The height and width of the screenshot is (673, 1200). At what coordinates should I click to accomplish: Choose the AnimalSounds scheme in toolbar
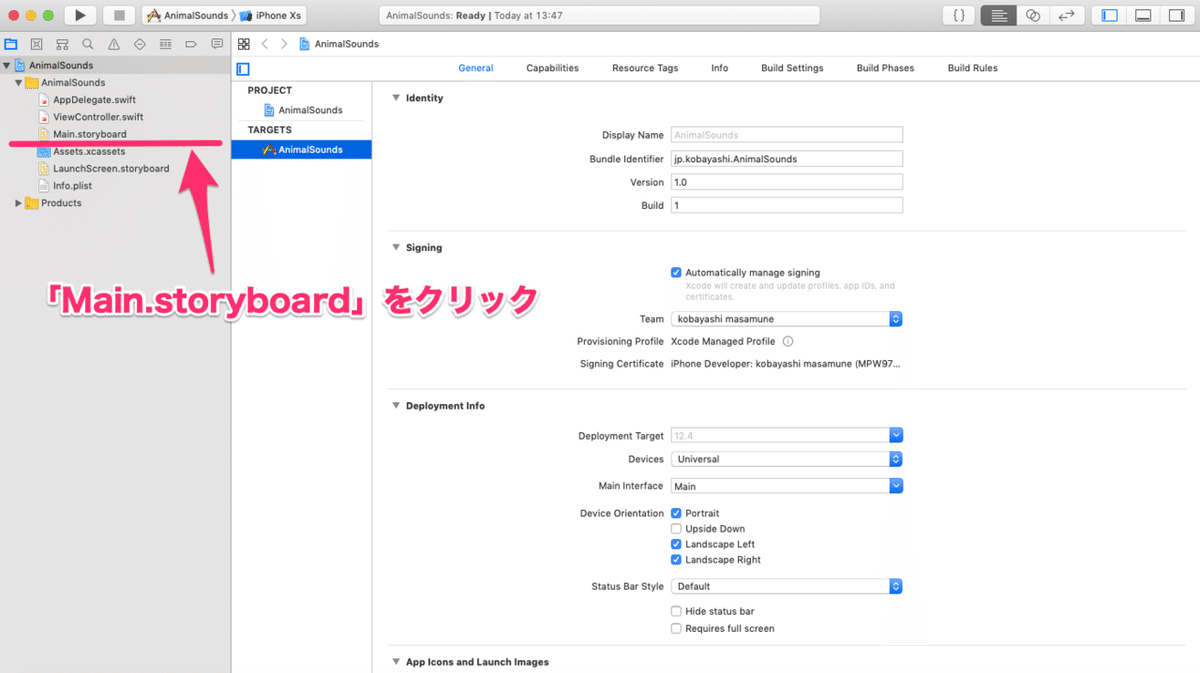pos(188,16)
